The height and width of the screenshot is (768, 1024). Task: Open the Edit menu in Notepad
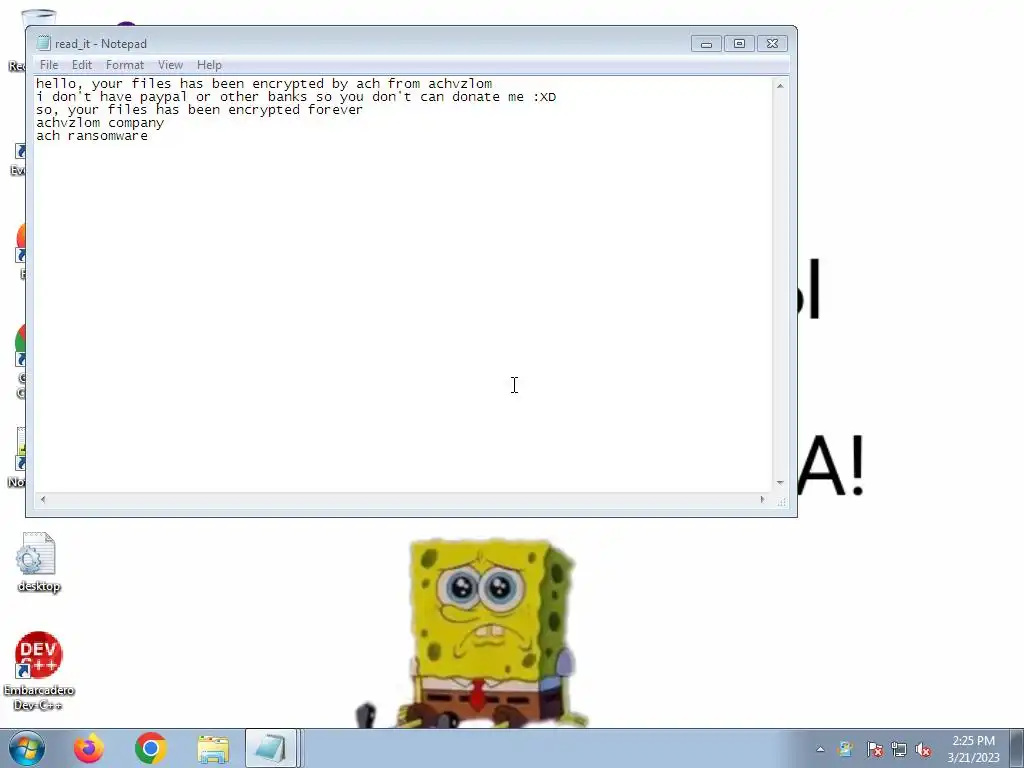tap(82, 65)
